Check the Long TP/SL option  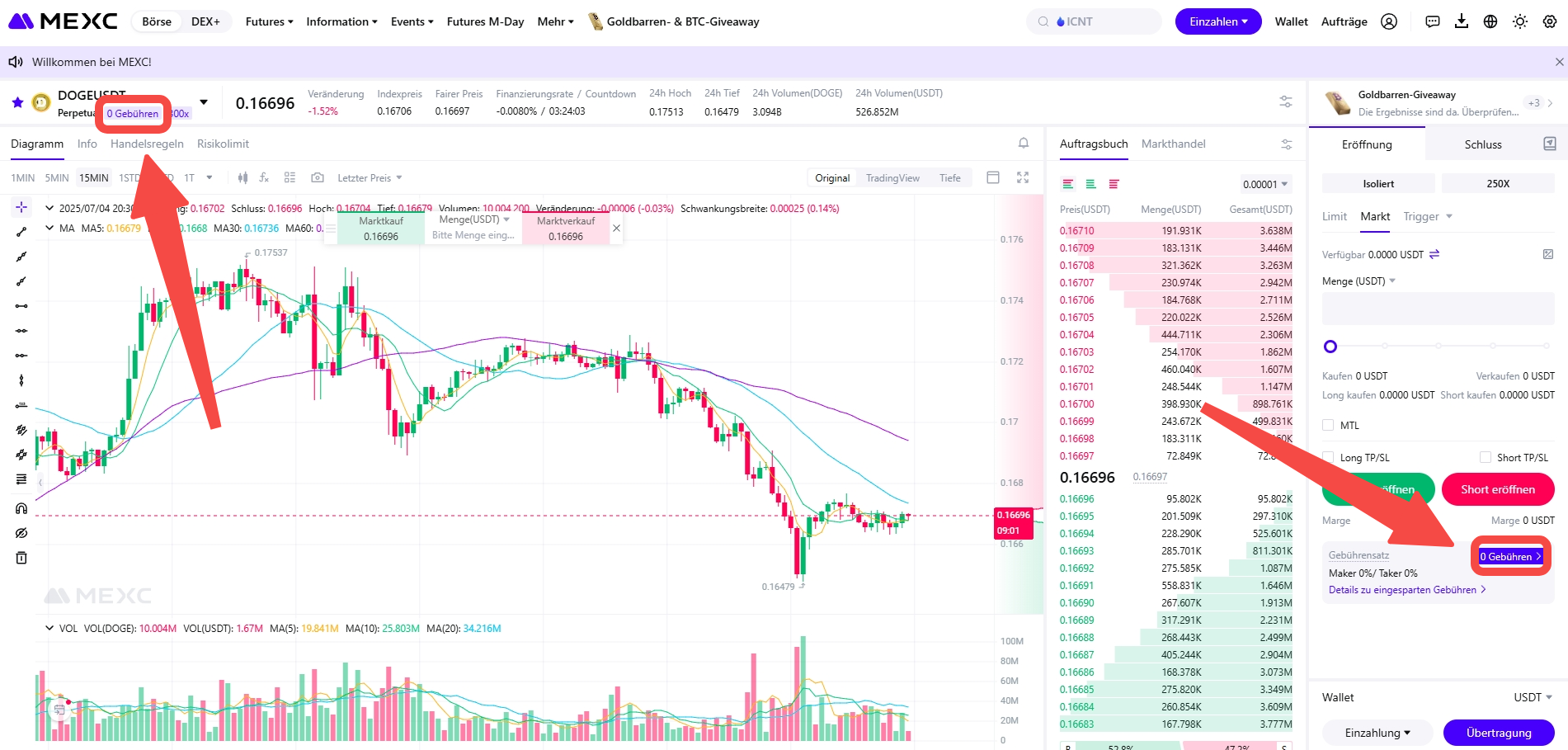pyautogui.click(x=1328, y=457)
